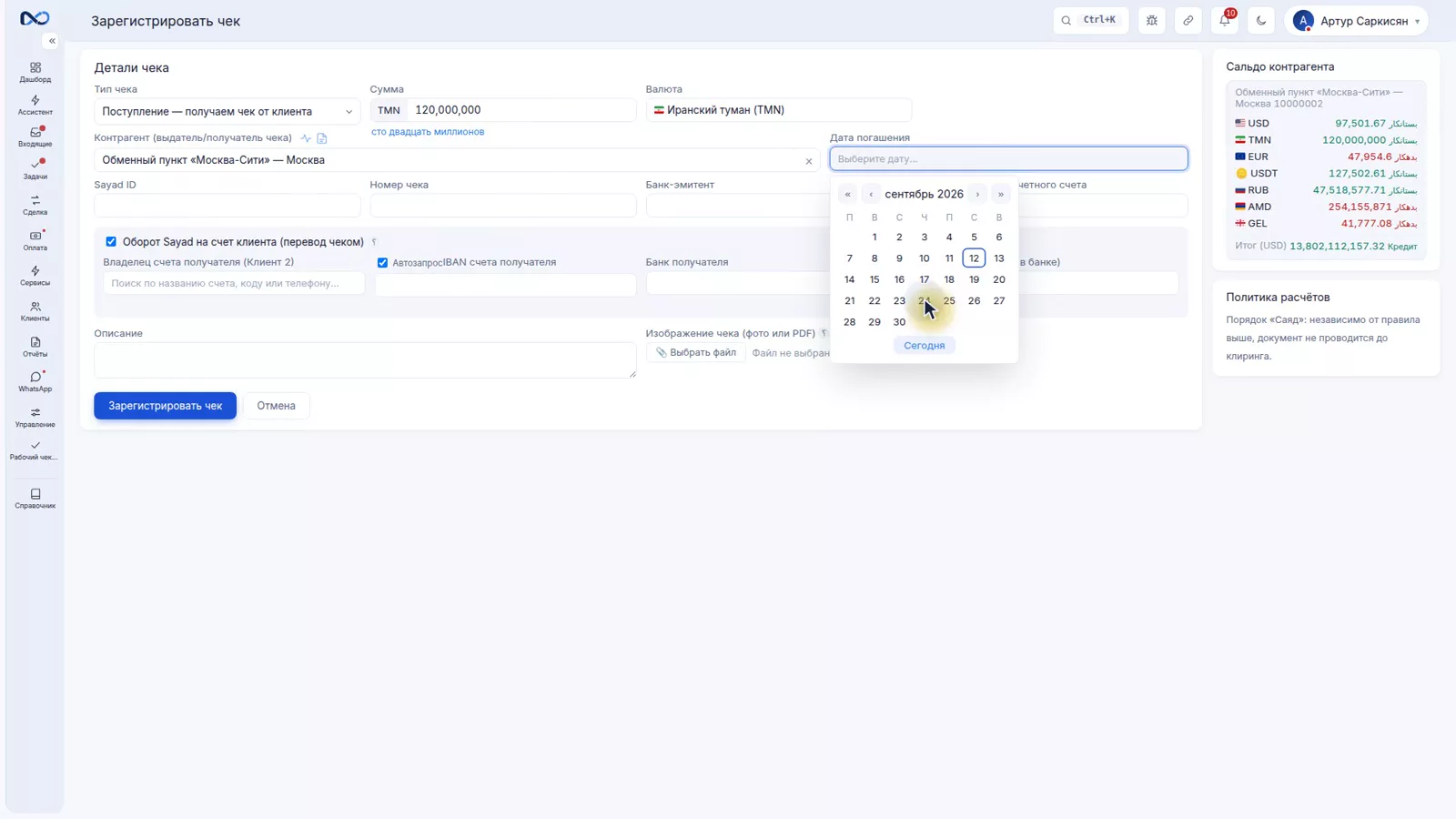Open Сервисы in the sidebar

coord(35,277)
